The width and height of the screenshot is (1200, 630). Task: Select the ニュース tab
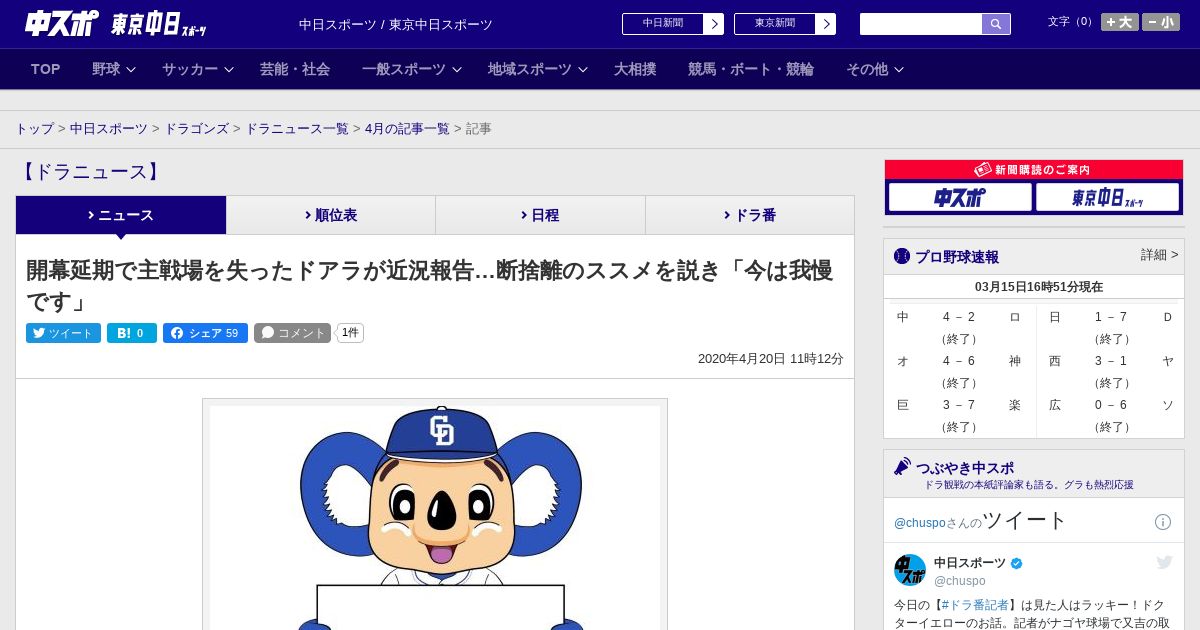pyautogui.click(x=121, y=215)
